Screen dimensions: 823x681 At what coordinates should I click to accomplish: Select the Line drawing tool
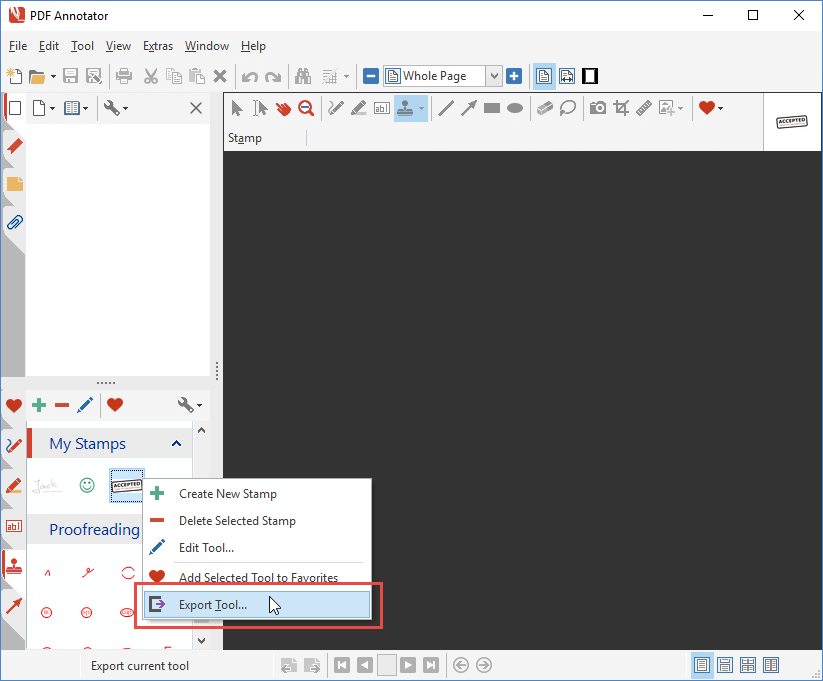click(x=446, y=108)
